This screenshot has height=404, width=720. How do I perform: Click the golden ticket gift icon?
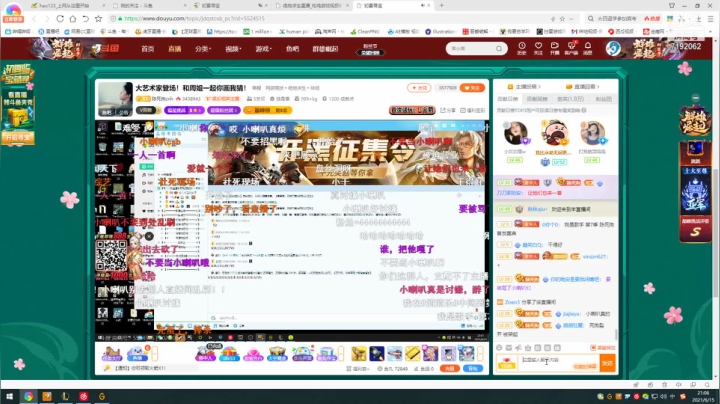[x=412, y=354]
